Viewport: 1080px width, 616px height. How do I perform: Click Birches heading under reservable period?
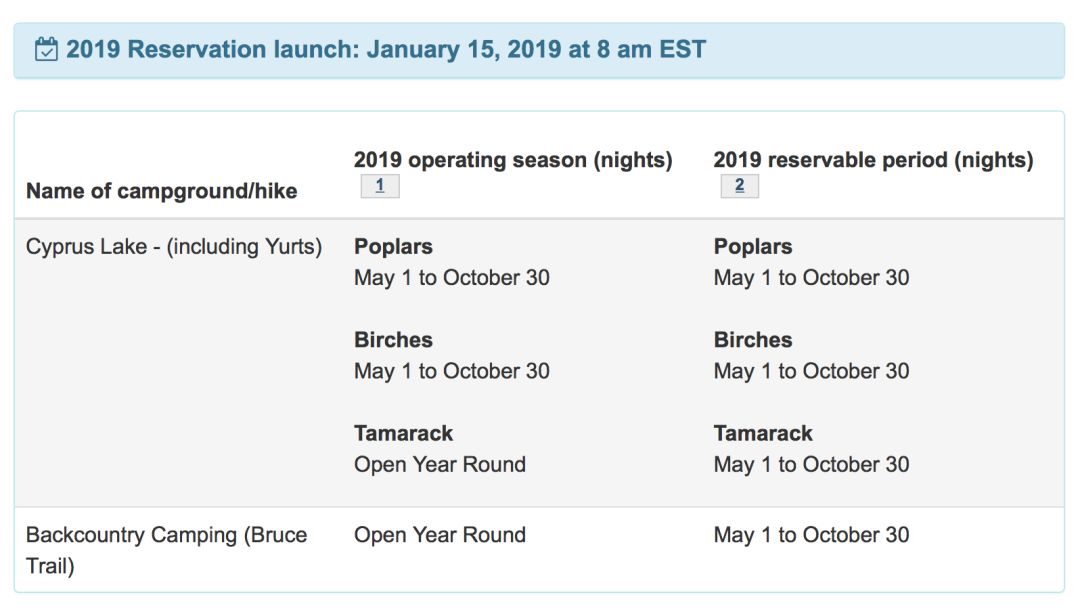tap(753, 340)
